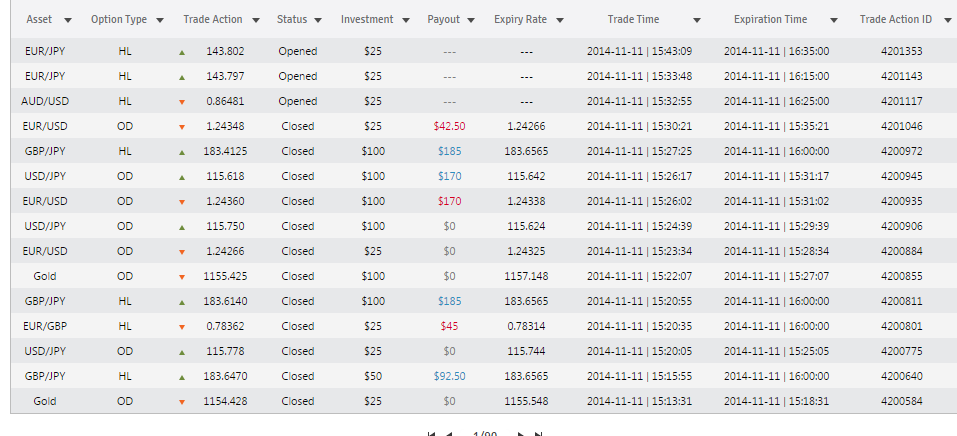
Task: Open the Asset column filter dropdown
Action: pos(67,20)
